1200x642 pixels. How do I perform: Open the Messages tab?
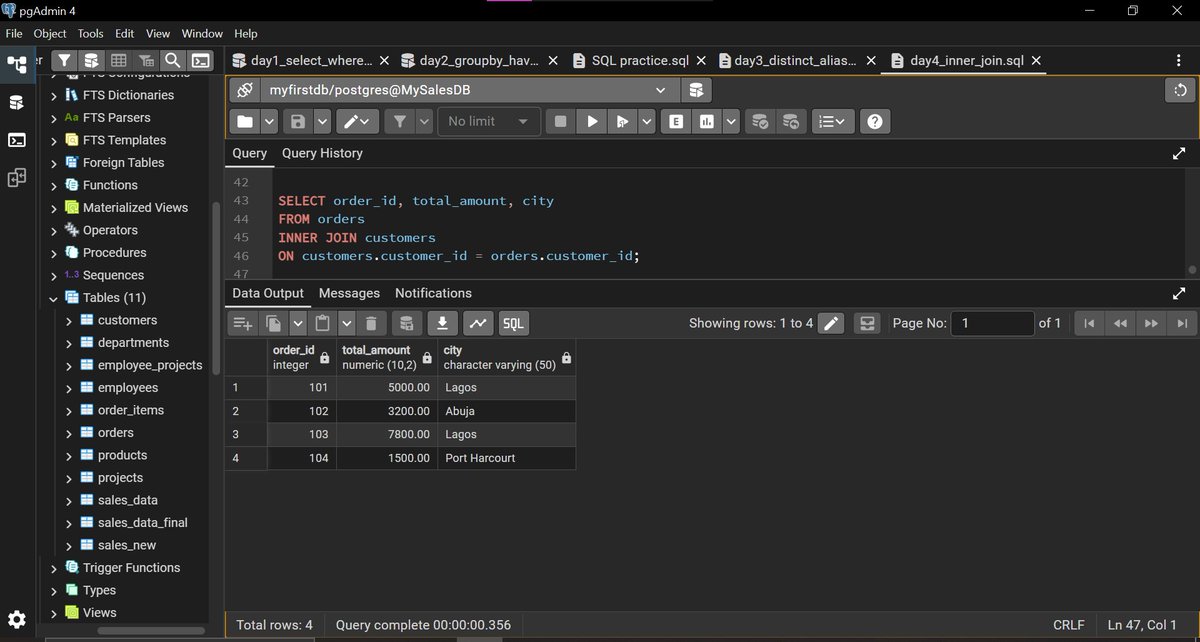pyautogui.click(x=349, y=293)
